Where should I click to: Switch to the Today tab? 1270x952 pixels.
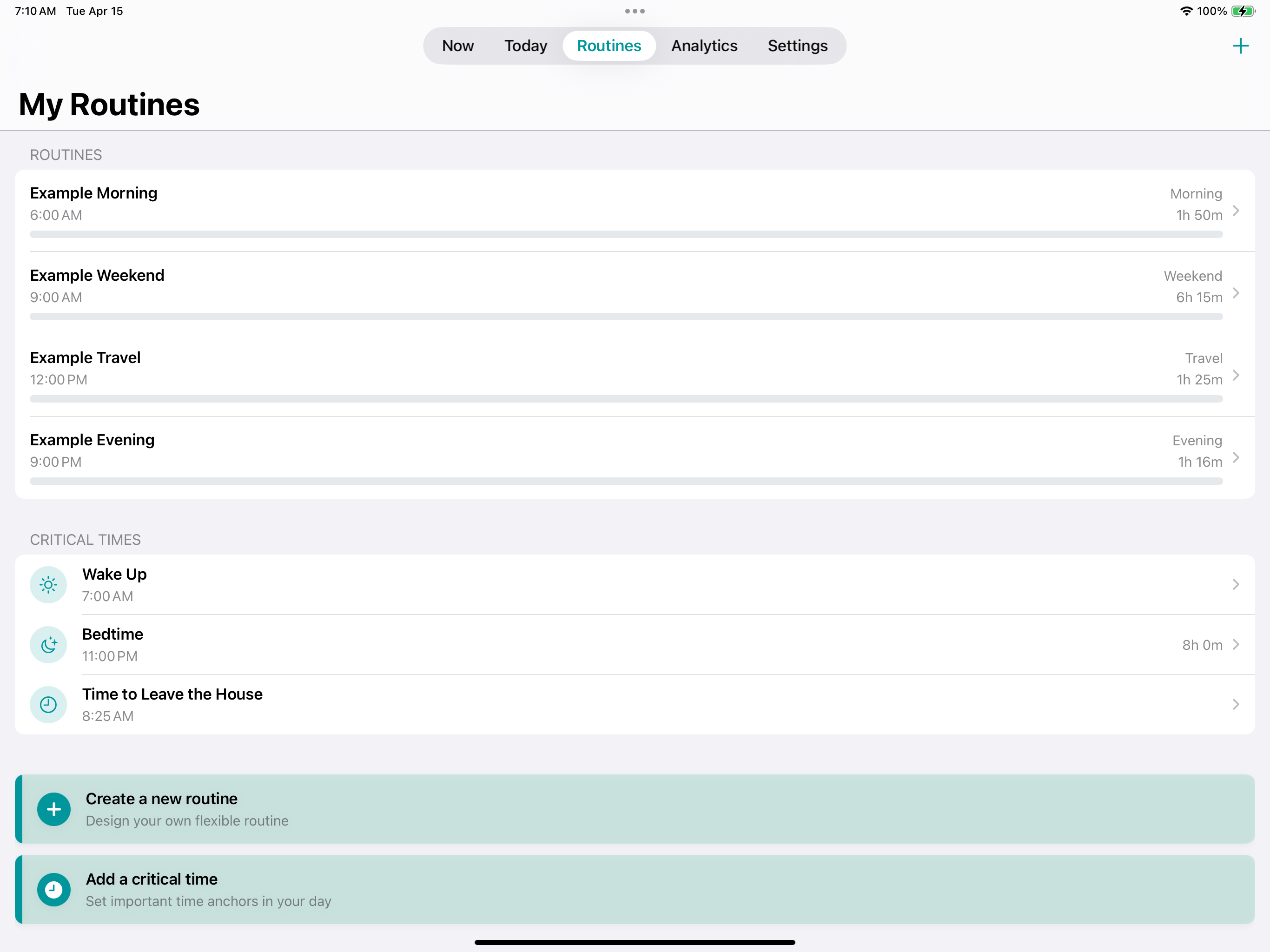[x=525, y=46]
